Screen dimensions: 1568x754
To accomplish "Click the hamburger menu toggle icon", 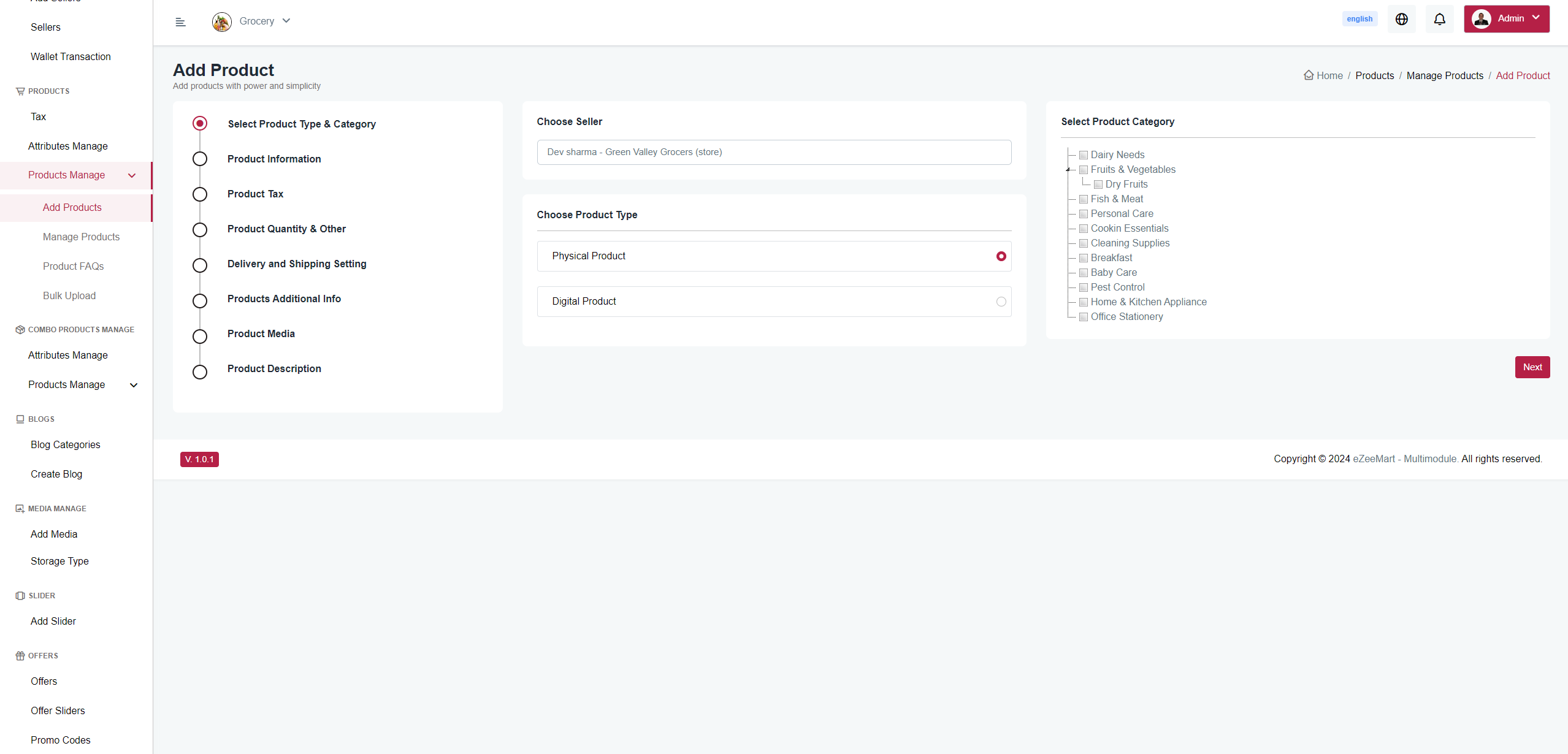I will tap(180, 22).
